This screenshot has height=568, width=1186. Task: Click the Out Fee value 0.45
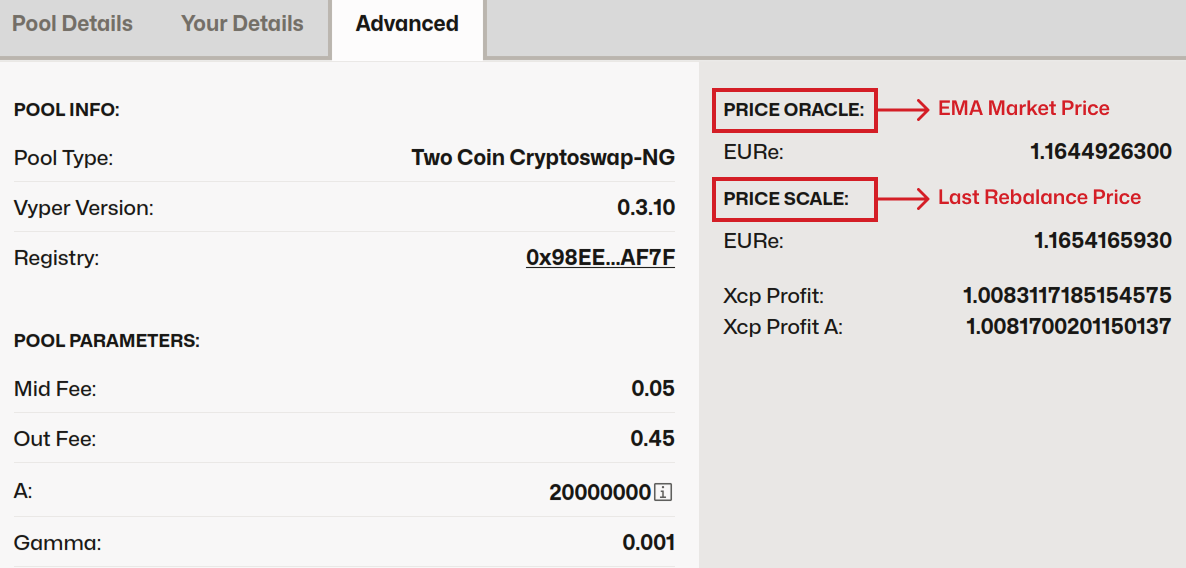click(x=652, y=438)
